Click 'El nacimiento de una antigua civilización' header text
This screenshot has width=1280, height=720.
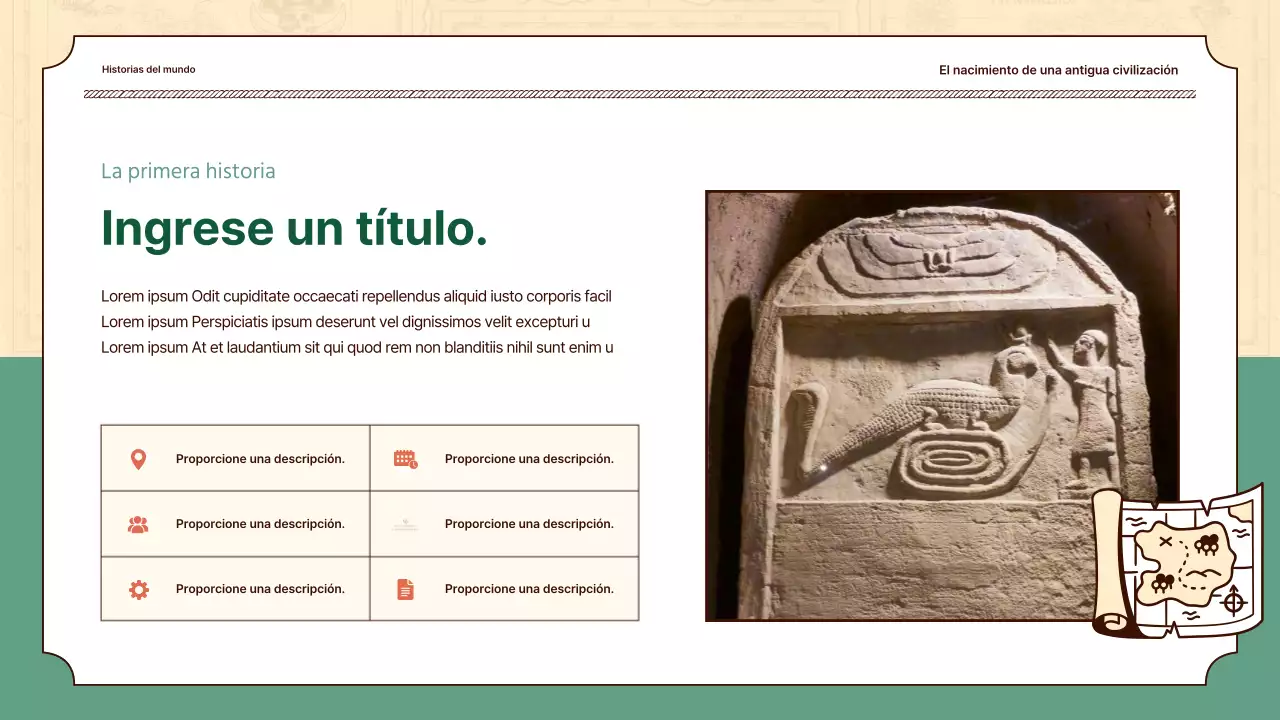[x=1058, y=70]
